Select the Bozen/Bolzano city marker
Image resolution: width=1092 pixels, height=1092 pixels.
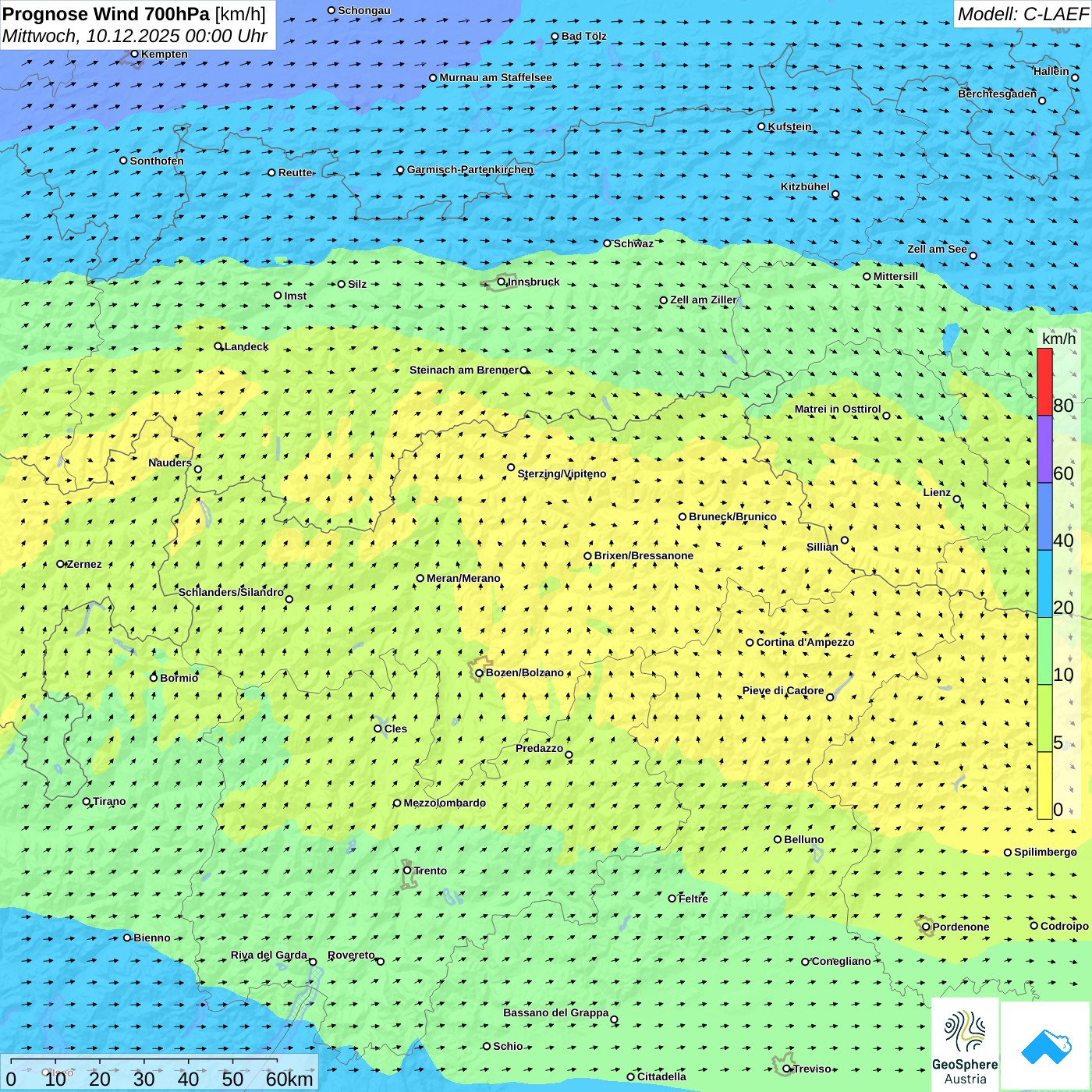480,673
